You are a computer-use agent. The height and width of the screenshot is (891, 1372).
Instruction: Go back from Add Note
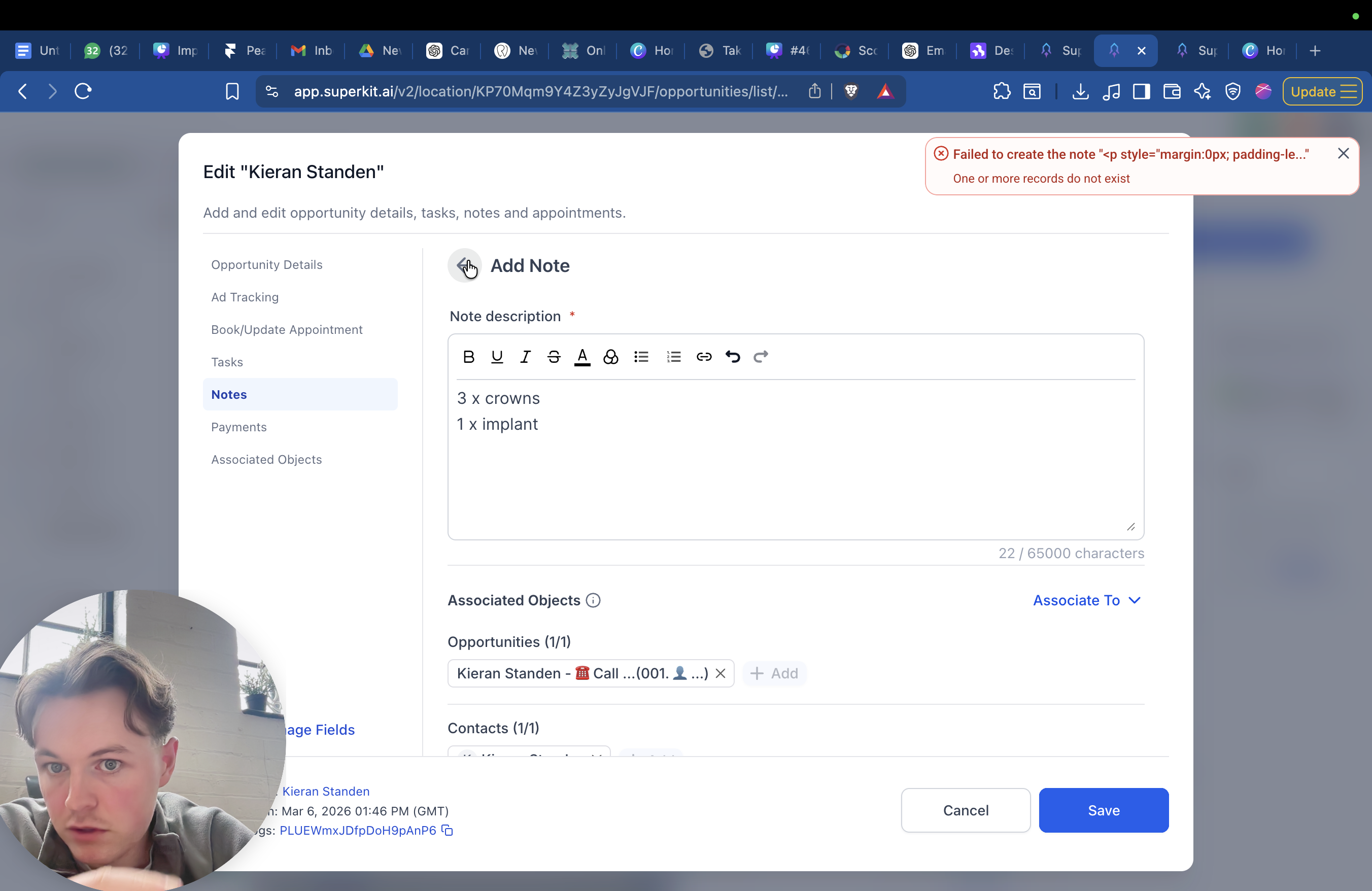click(464, 266)
